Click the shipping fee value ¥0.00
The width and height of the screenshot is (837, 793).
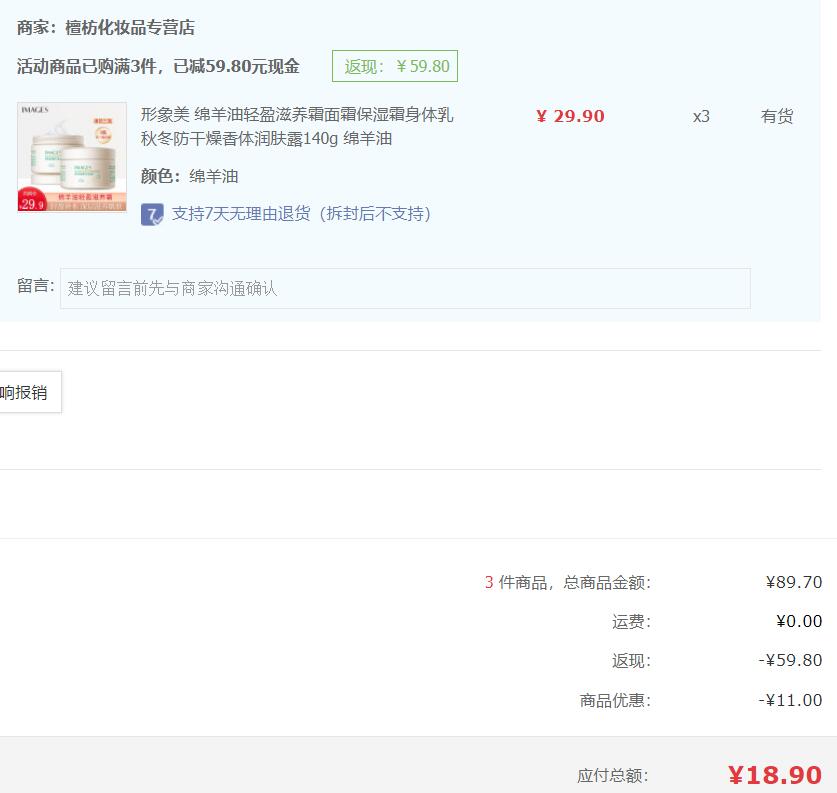(x=799, y=621)
